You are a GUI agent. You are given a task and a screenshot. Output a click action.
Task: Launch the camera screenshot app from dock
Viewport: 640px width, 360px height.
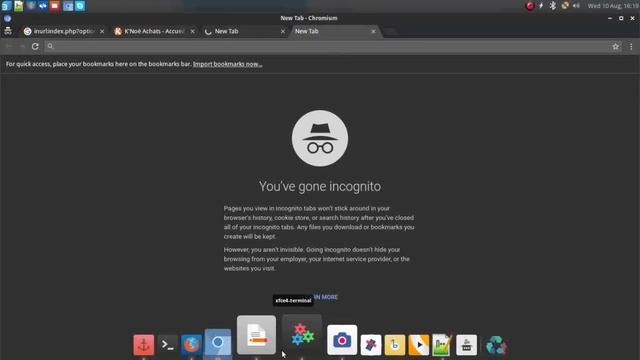342,340
